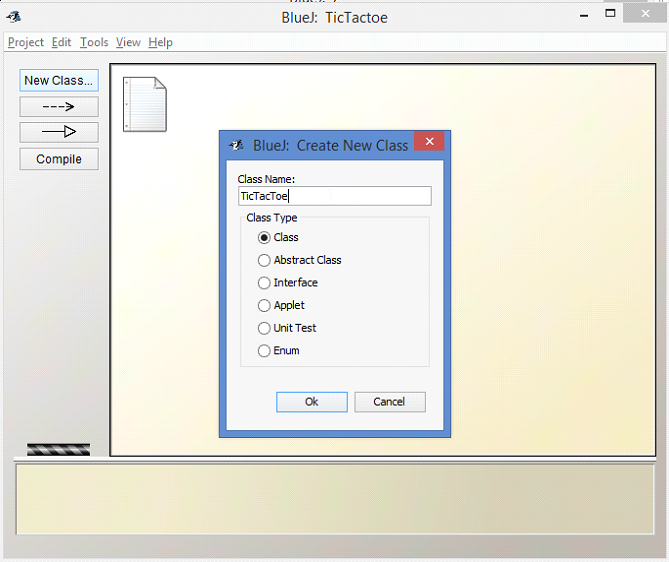Click the object bench area at bottom
The width and height of the screenshot is (669, 562).
click(x=335, y=499)
